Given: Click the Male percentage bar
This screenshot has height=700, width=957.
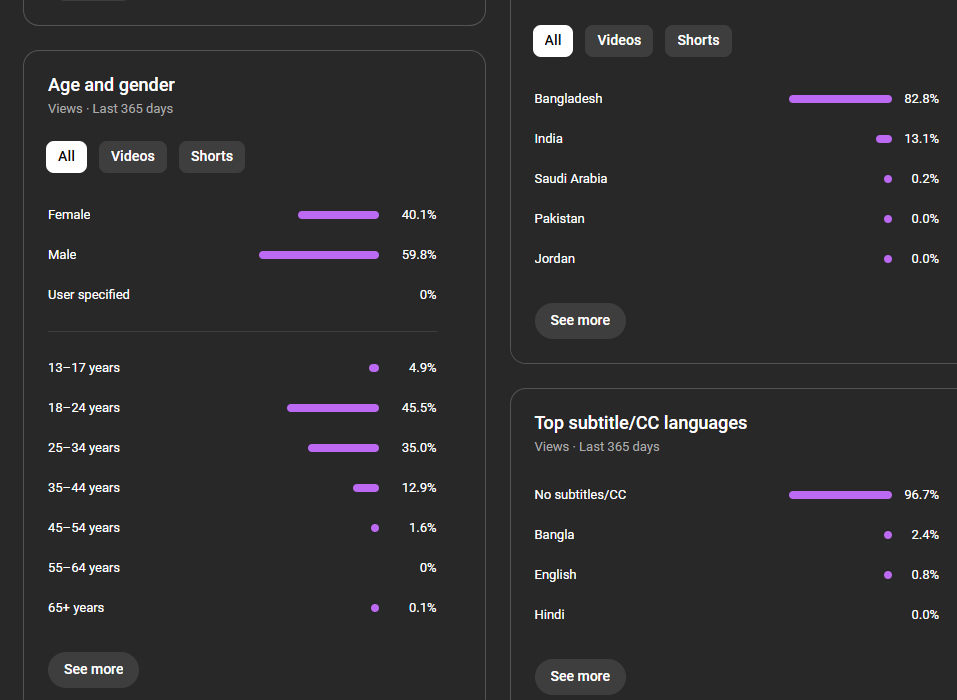Looking at the screenshot, I should point(319,255).
